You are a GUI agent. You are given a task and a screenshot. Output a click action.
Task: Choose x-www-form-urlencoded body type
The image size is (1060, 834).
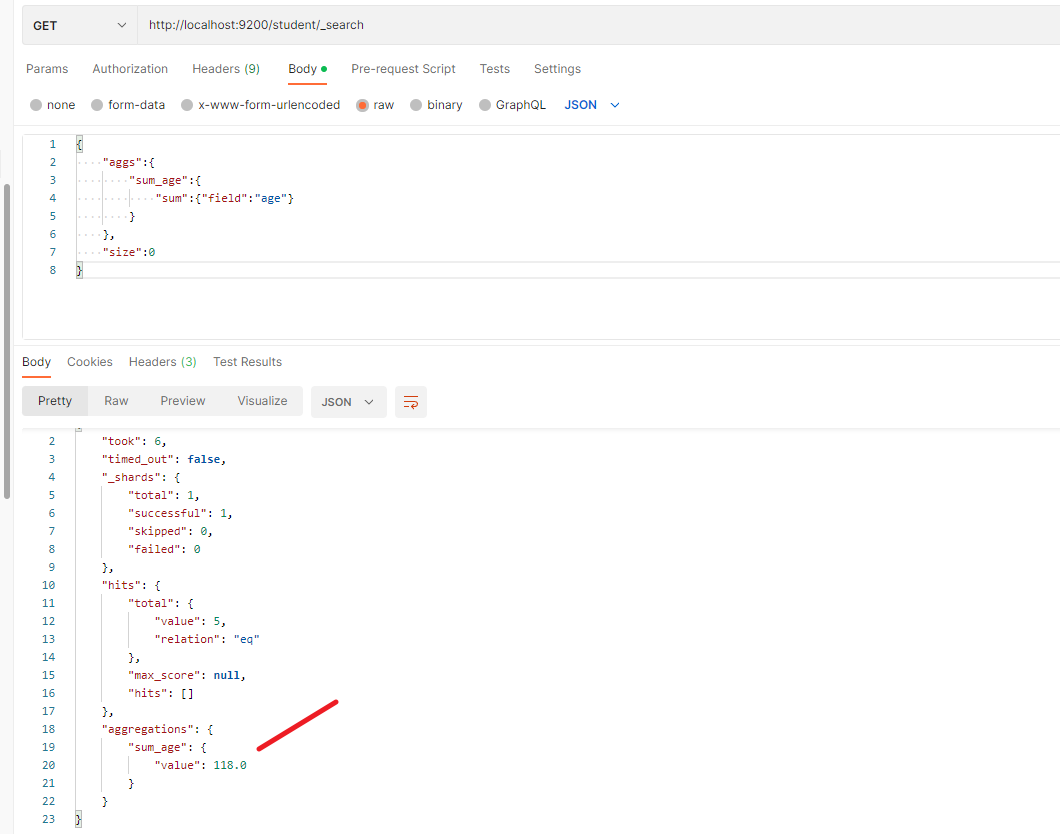(261, 105)
